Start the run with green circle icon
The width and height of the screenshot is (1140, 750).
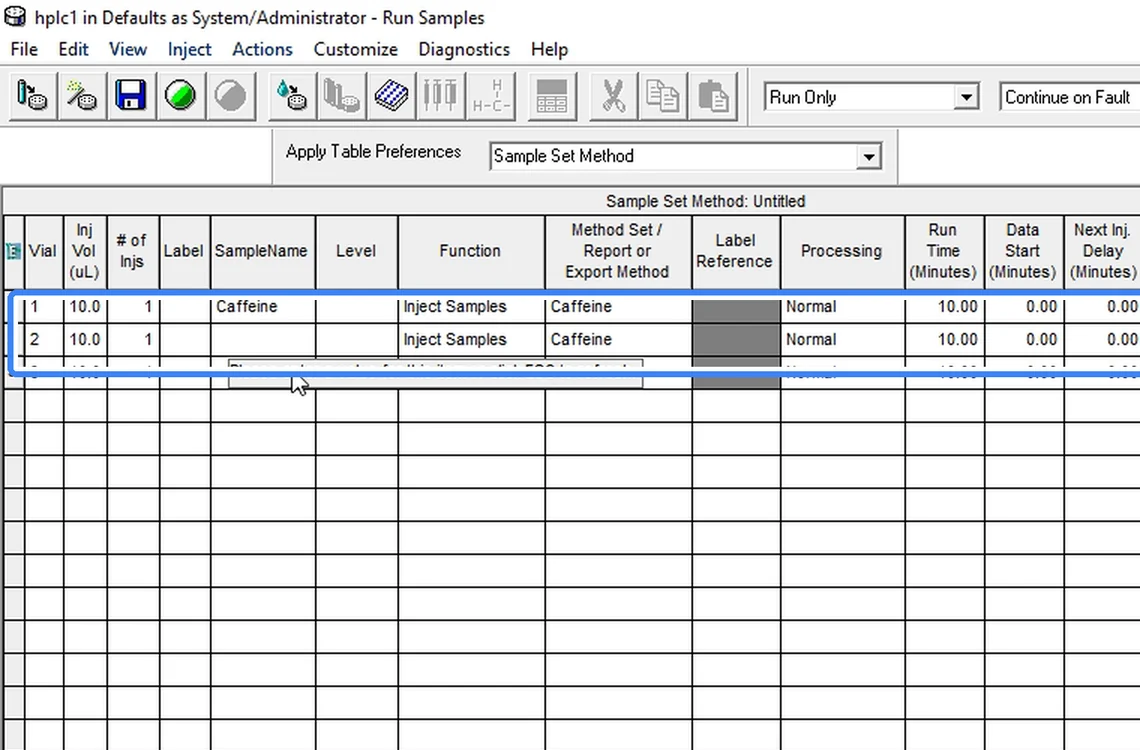[180, 96]
